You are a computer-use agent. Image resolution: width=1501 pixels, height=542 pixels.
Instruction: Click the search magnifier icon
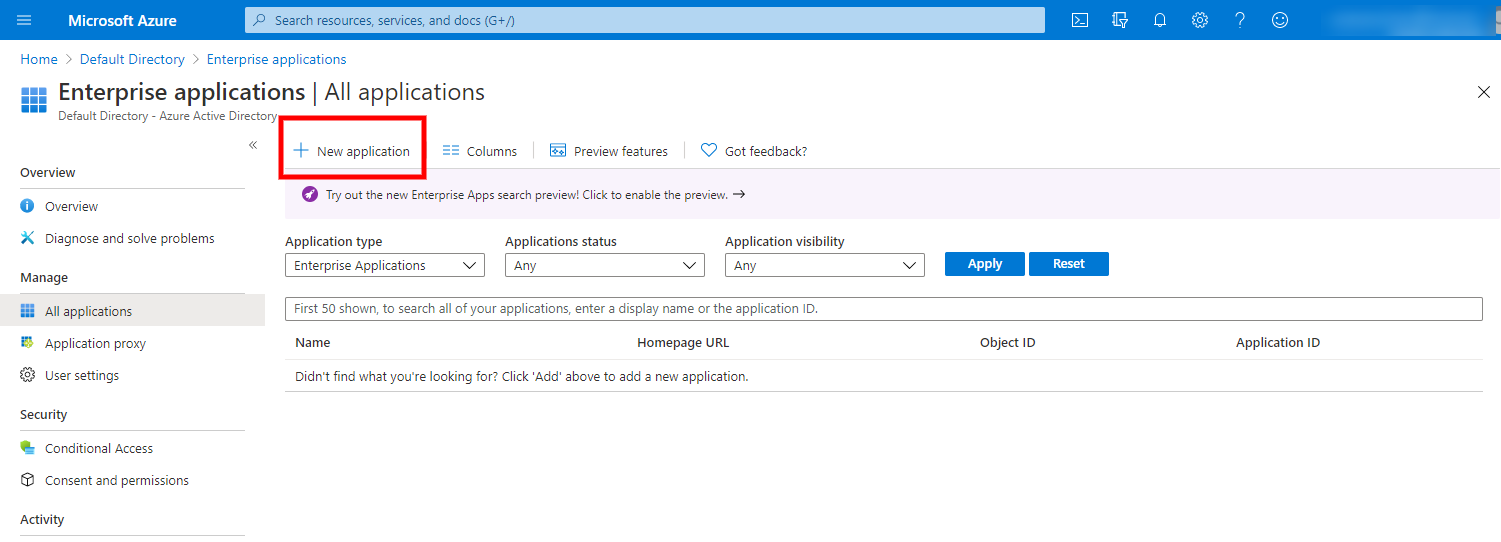pos(260,20)
